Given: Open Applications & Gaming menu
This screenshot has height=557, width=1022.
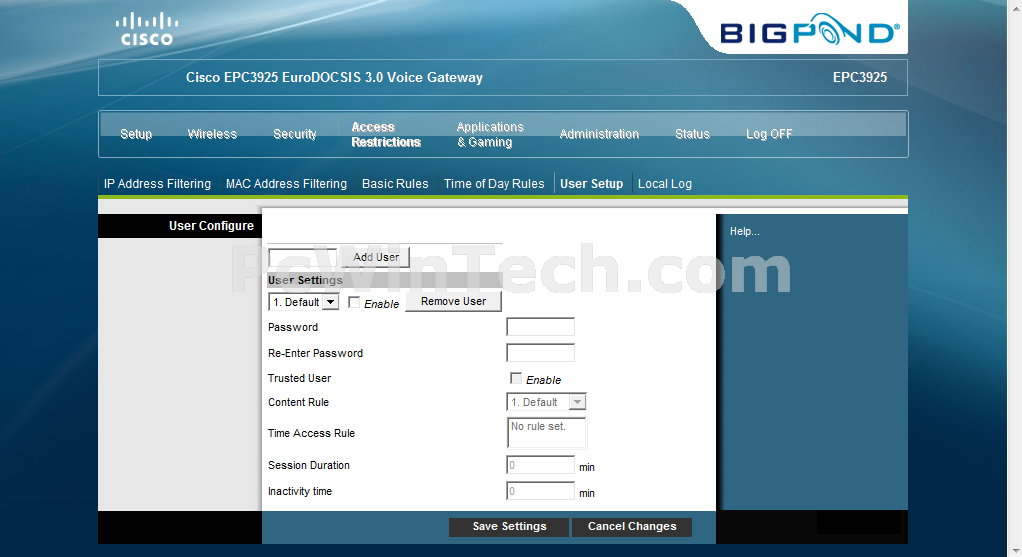Looking at the screenshot, I should coord(489,135).
